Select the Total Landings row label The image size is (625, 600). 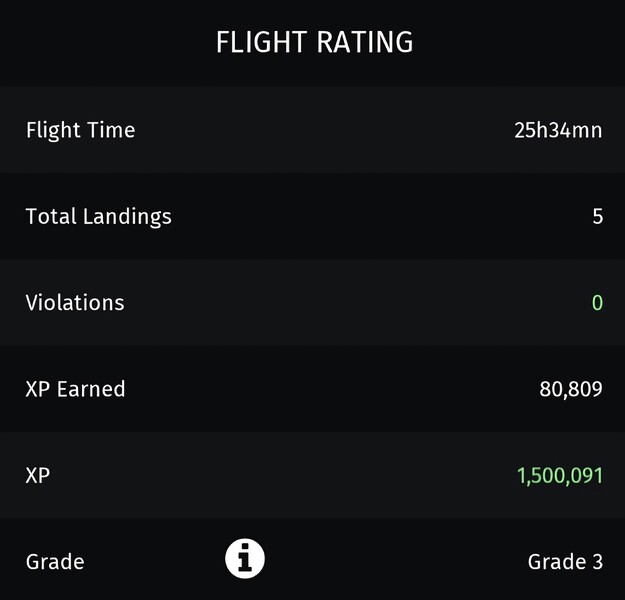click(x=98, y=217)
